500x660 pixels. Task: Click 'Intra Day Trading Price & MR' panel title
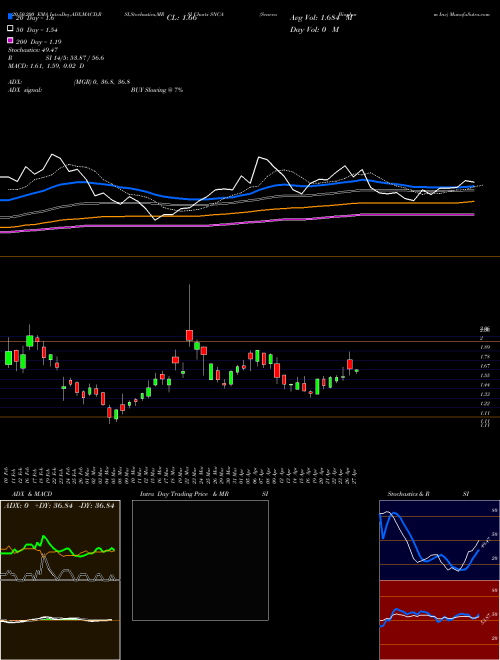pyautogui.click(x=184, y=494)
